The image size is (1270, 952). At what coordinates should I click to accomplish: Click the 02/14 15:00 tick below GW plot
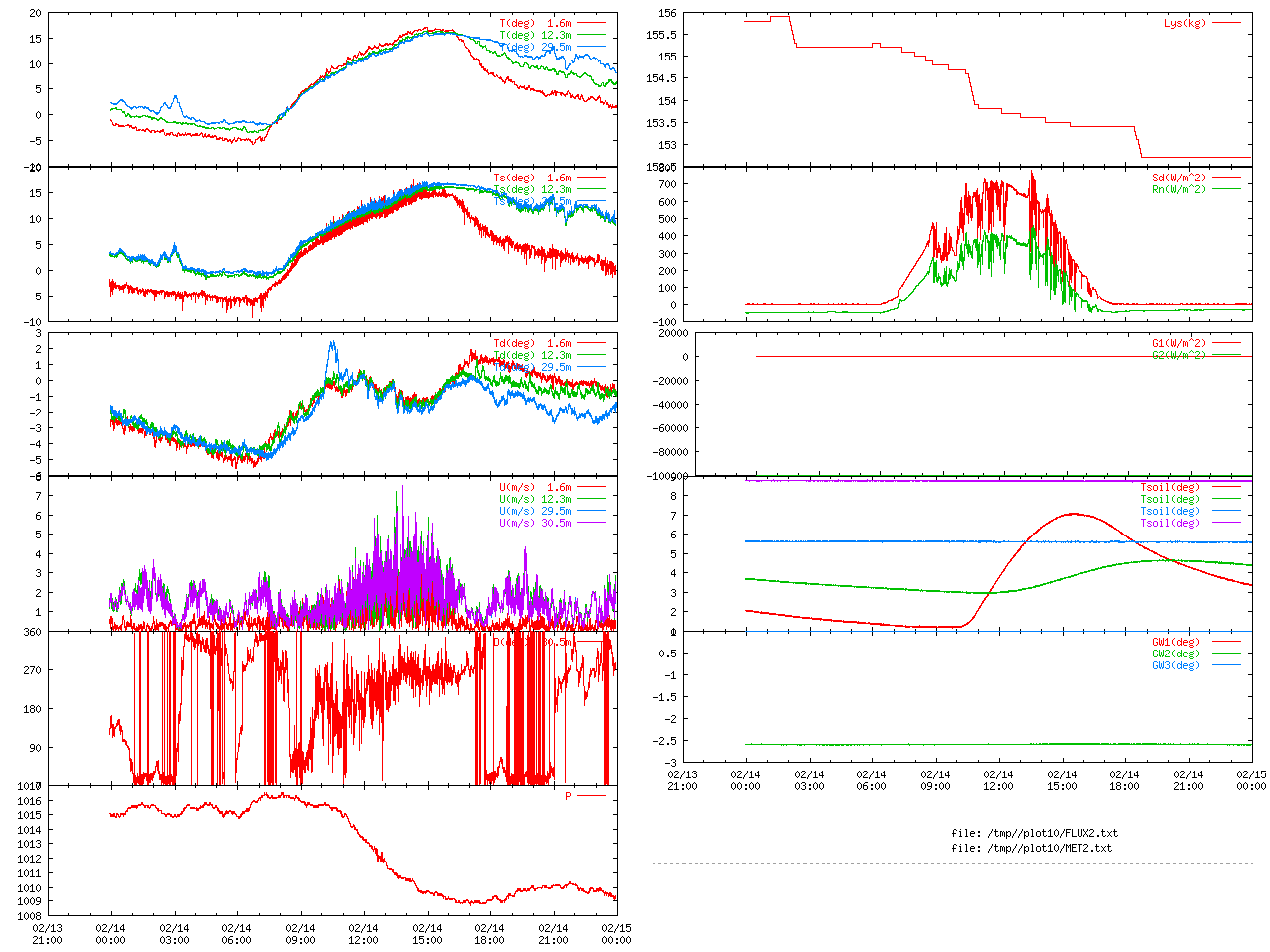coord(1062,780)
